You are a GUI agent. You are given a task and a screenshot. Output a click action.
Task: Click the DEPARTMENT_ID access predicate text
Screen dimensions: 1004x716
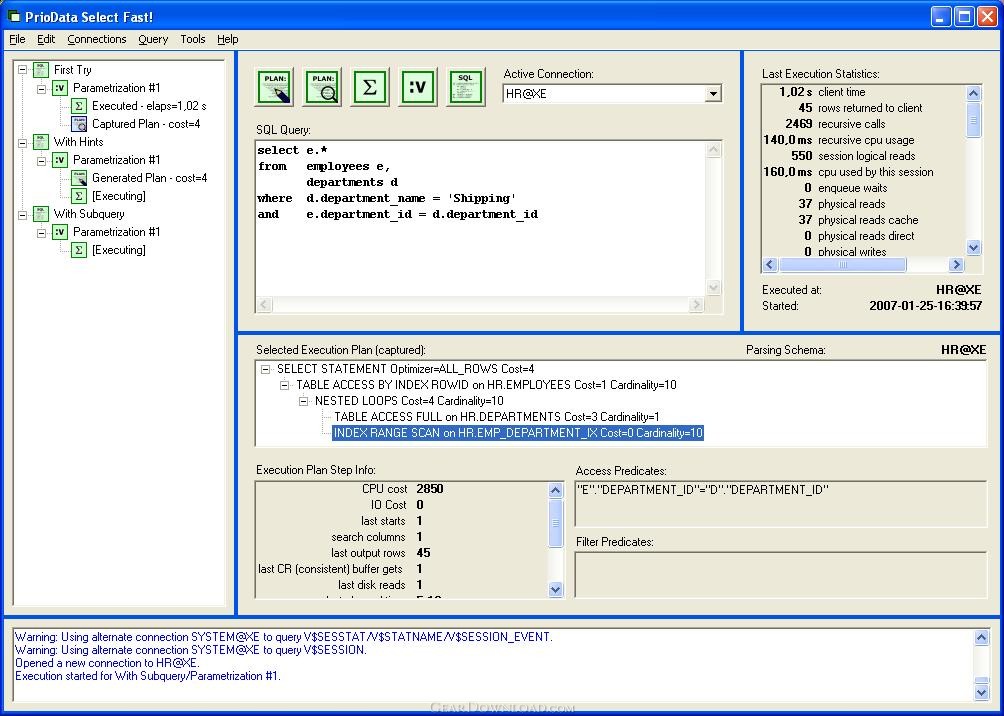[702, 490]
